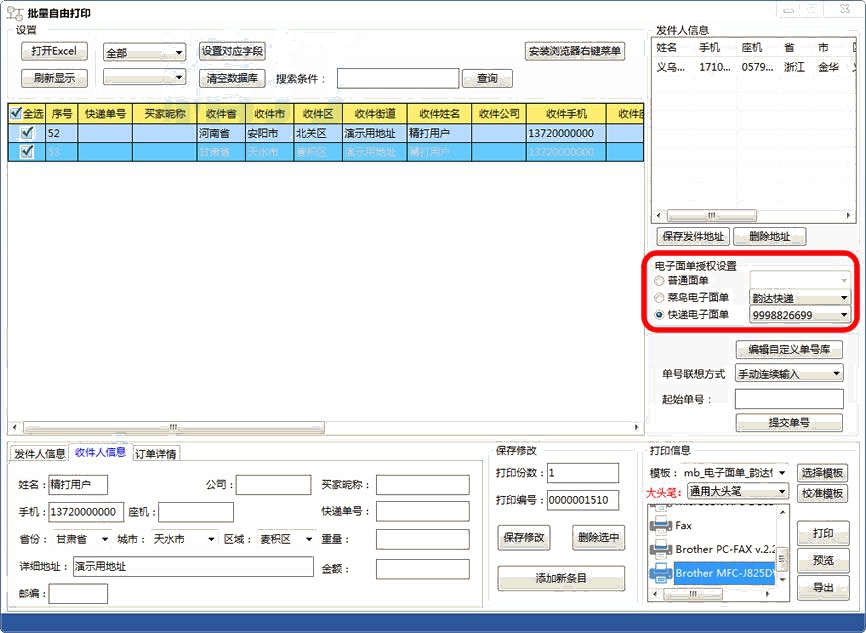Select the 菜鸟电子面单 radio option
The height and width of the screenshot is (633, 866).
pos(659,297)
